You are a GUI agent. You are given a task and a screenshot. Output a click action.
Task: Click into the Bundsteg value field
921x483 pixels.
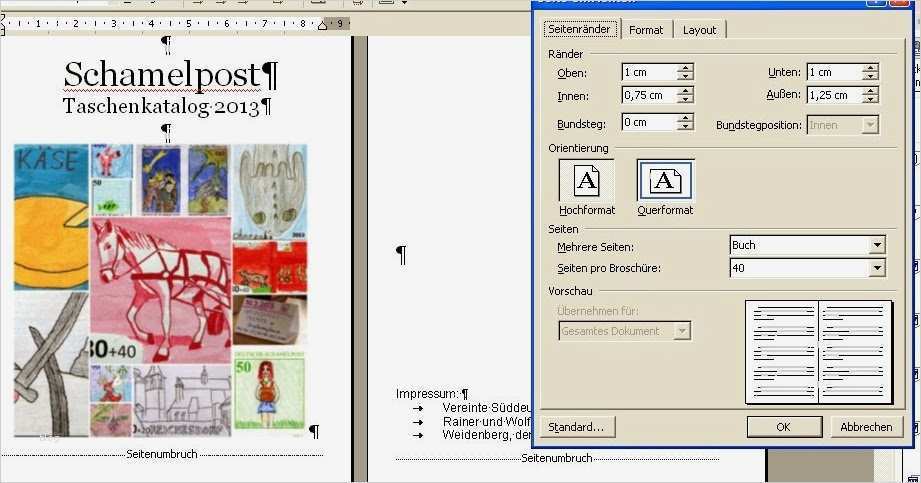tap(650, 122)
